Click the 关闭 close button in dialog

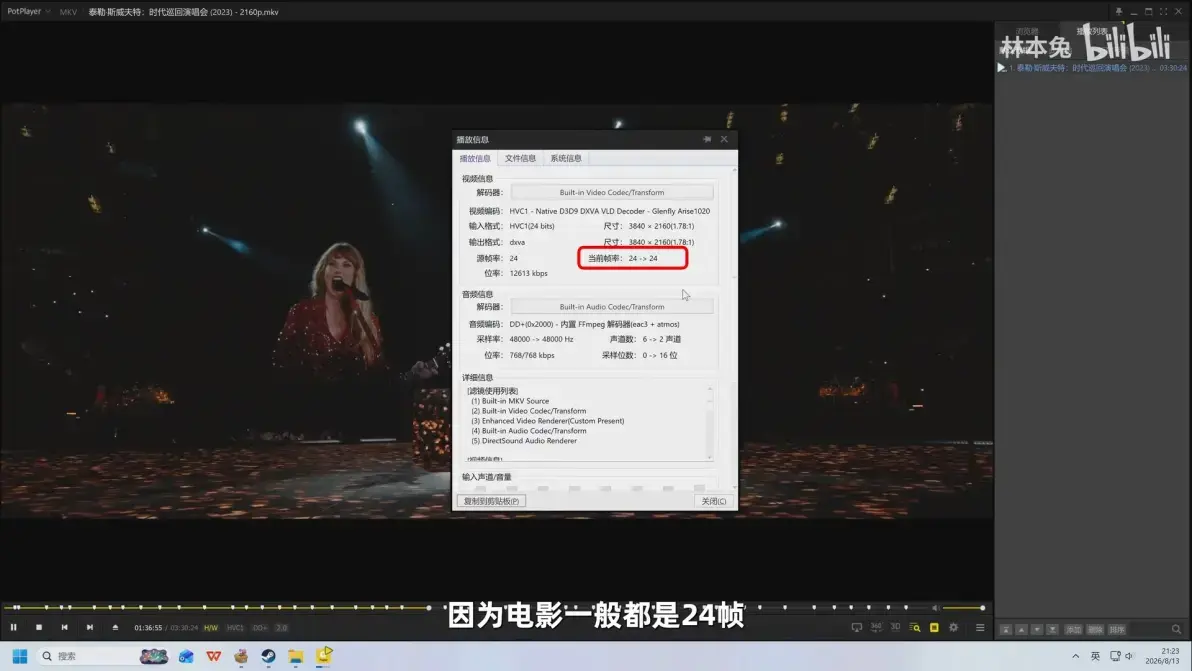(x=713, y=502)
